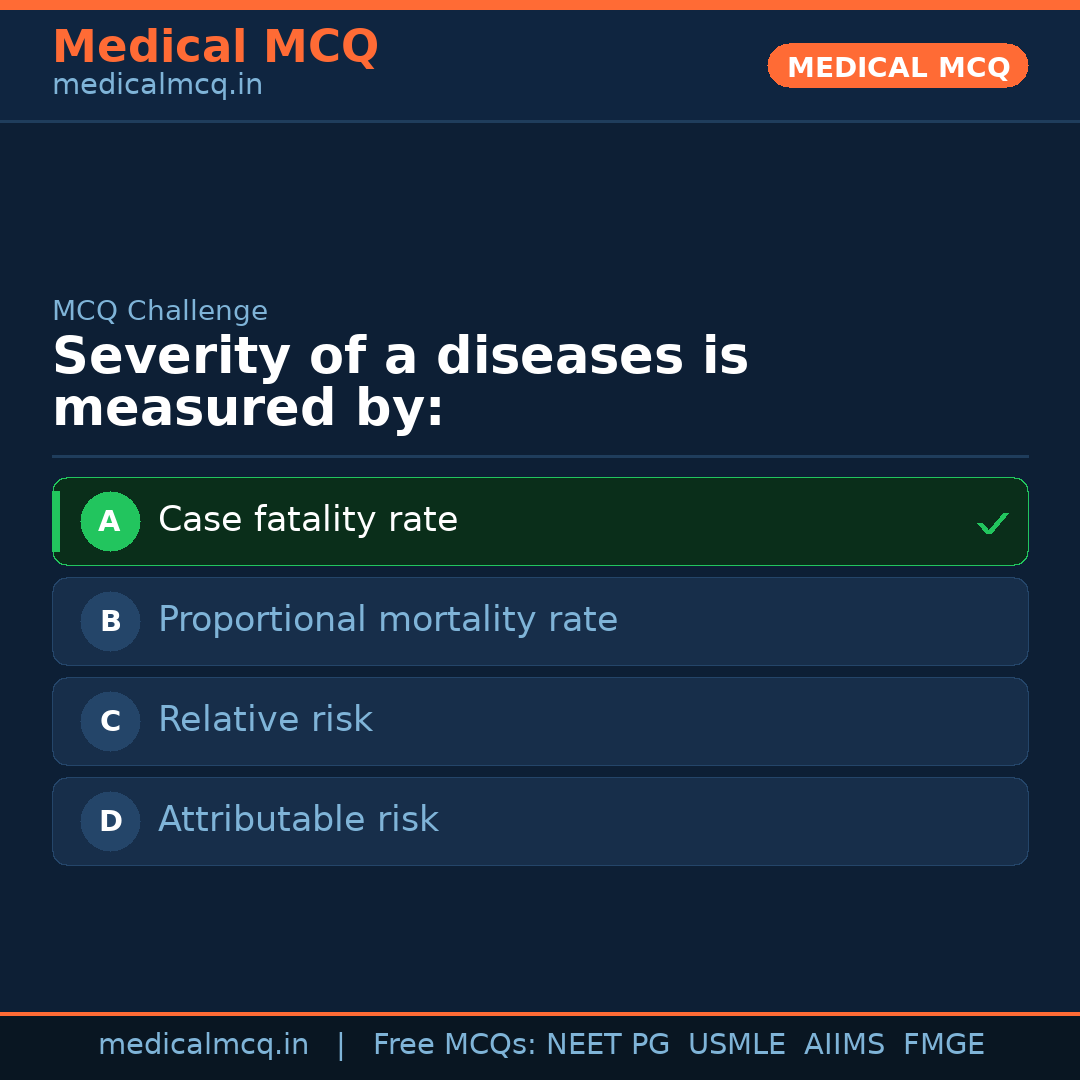
Task: Click the D option circle badge
Action: tap(110, 821)
